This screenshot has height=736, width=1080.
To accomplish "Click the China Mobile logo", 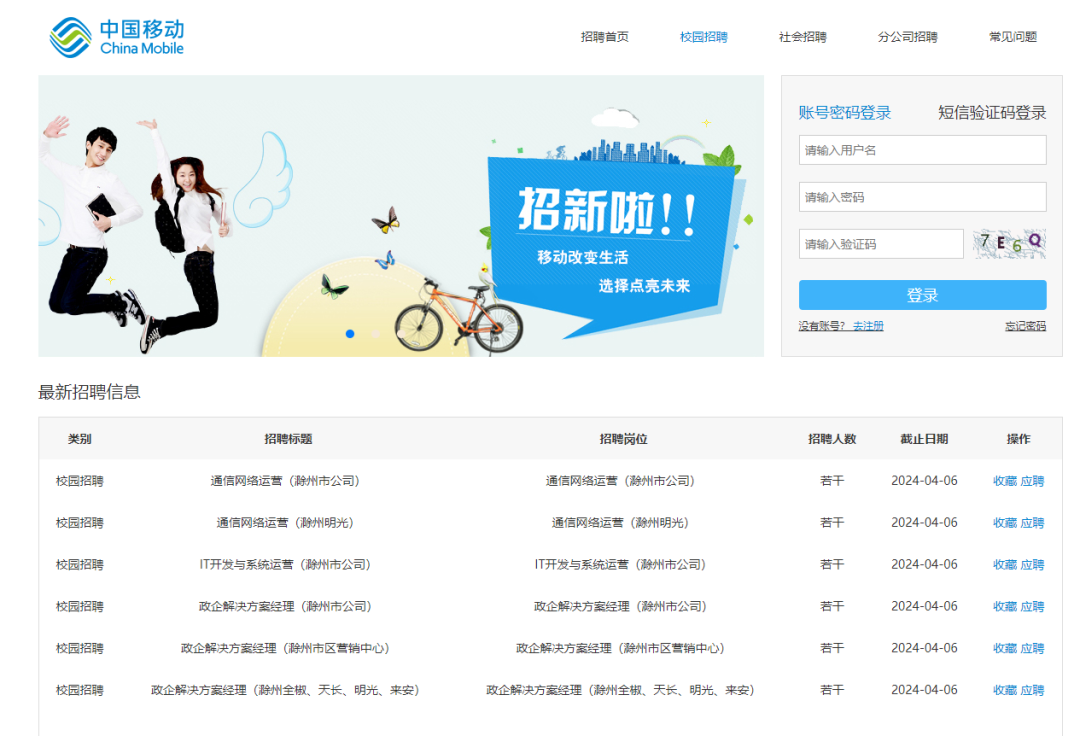I will 116,37.
